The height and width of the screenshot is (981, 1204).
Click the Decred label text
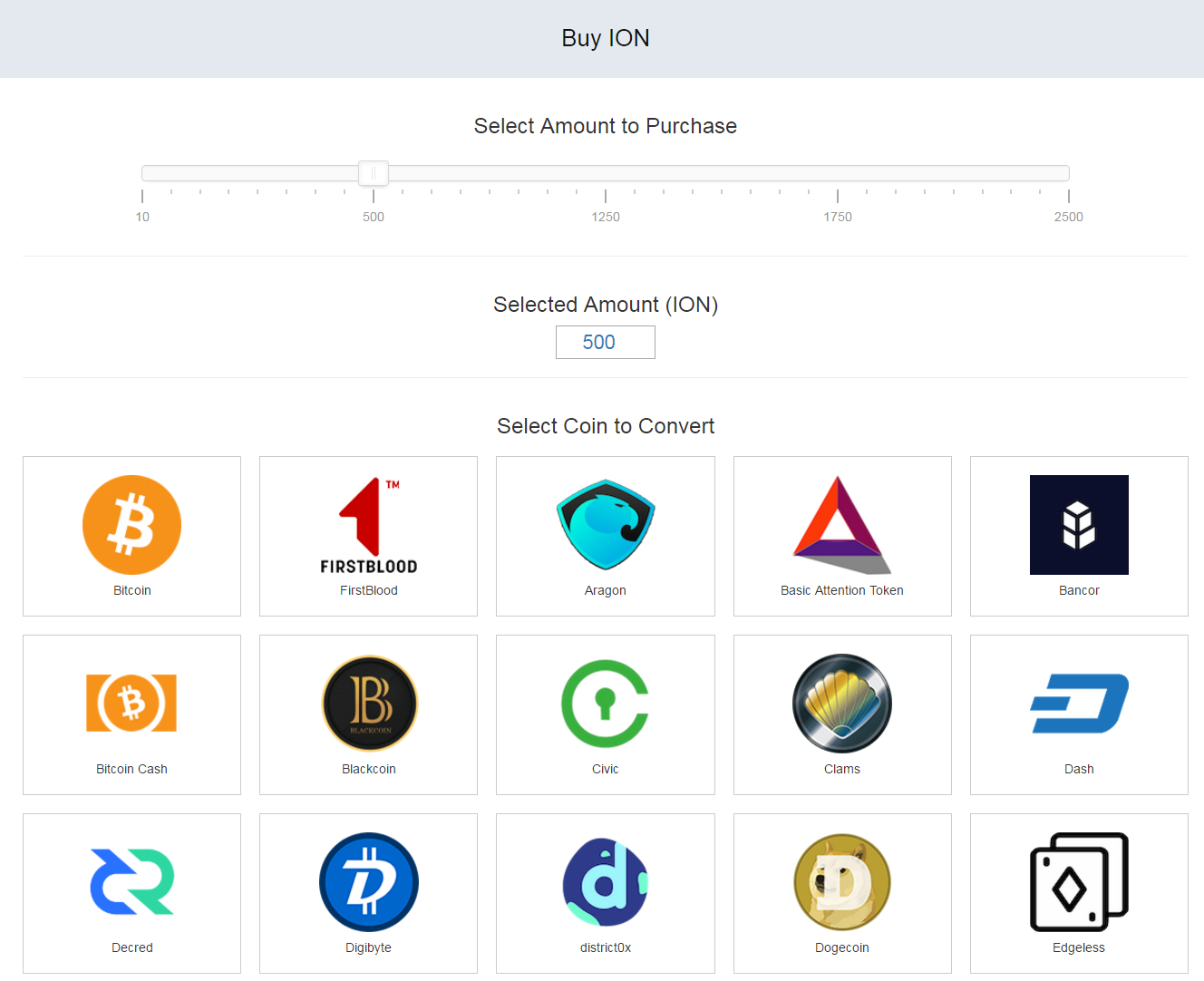coord(132,947)
